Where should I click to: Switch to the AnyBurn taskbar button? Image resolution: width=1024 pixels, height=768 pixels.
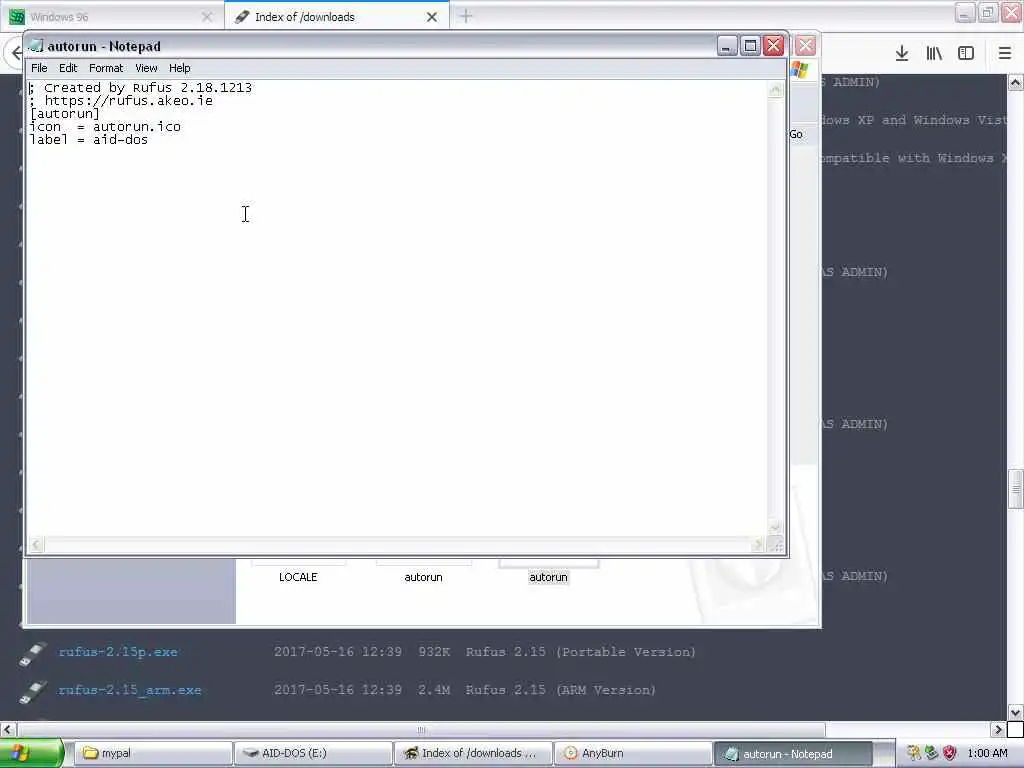pos(633,754)
